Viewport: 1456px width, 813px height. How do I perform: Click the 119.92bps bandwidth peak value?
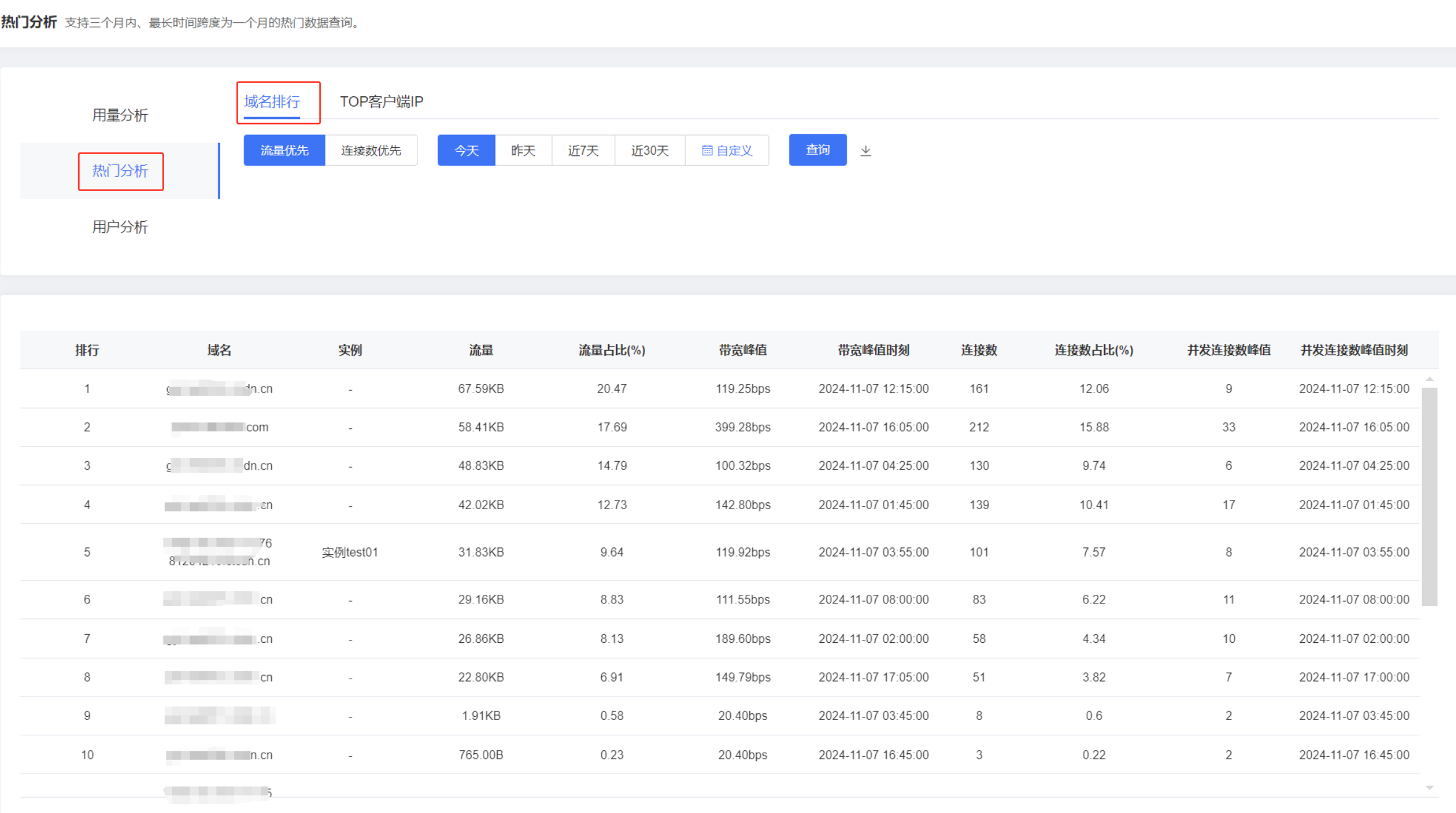[742, 552]
